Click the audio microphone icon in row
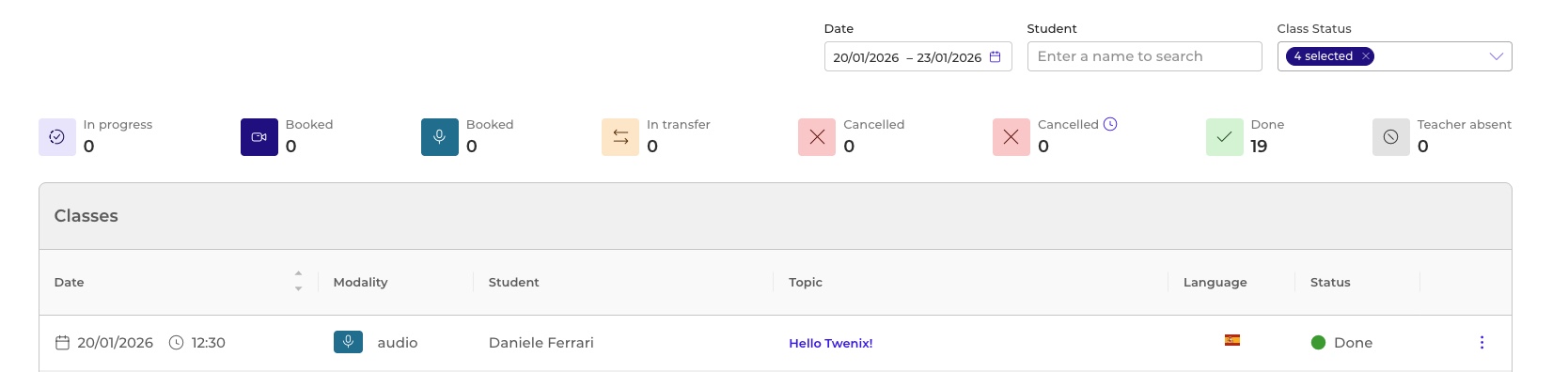Image resolution: width=1568 pixels, height=372 pixels. coord(348,342)
